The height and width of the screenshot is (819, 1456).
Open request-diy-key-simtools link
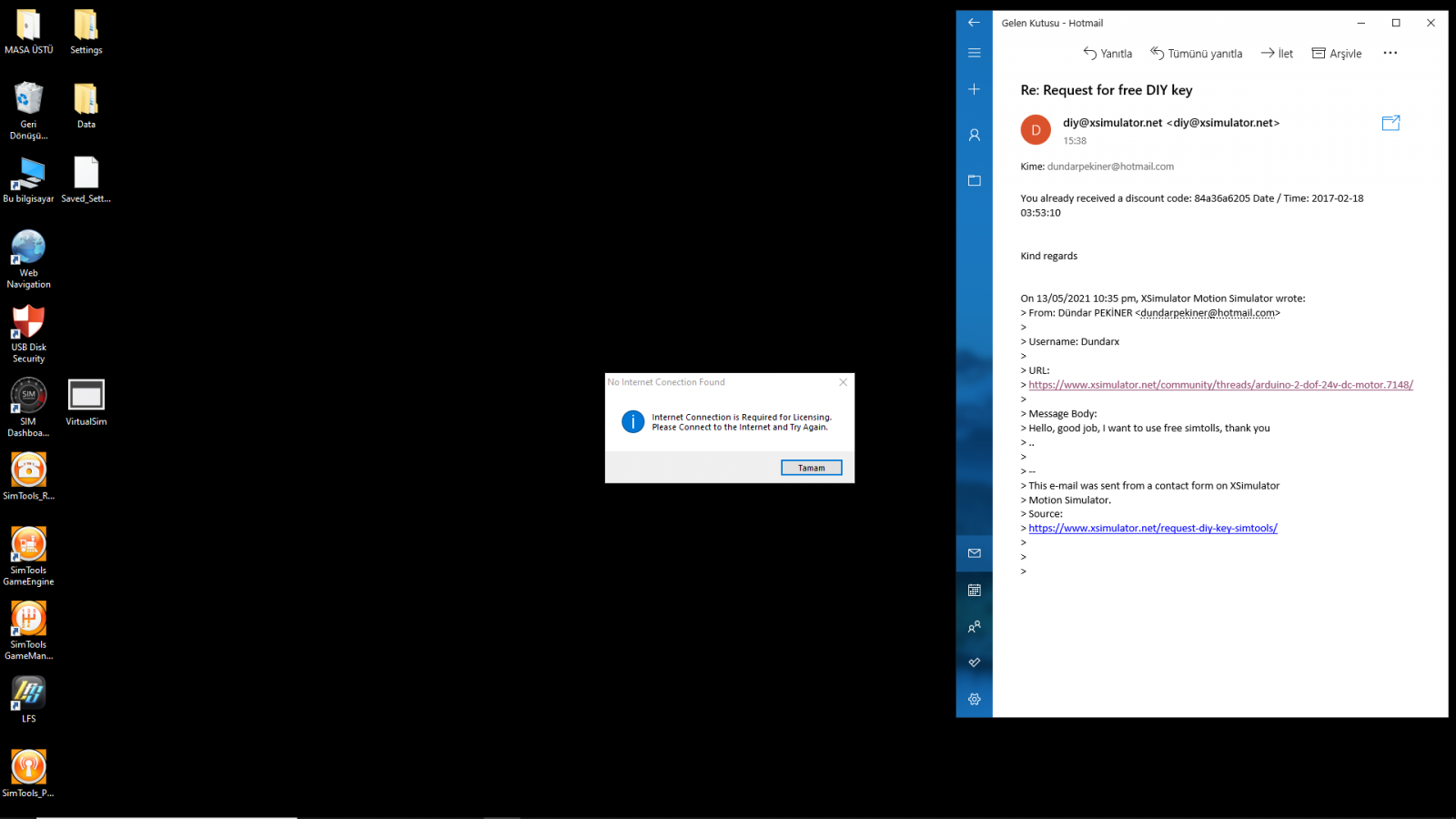[1153, 528]
